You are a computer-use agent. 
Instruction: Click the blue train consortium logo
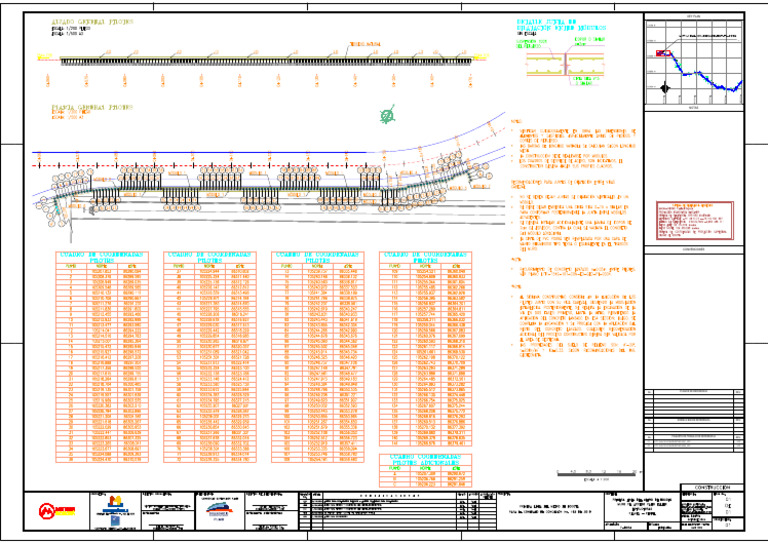(219, 509)
